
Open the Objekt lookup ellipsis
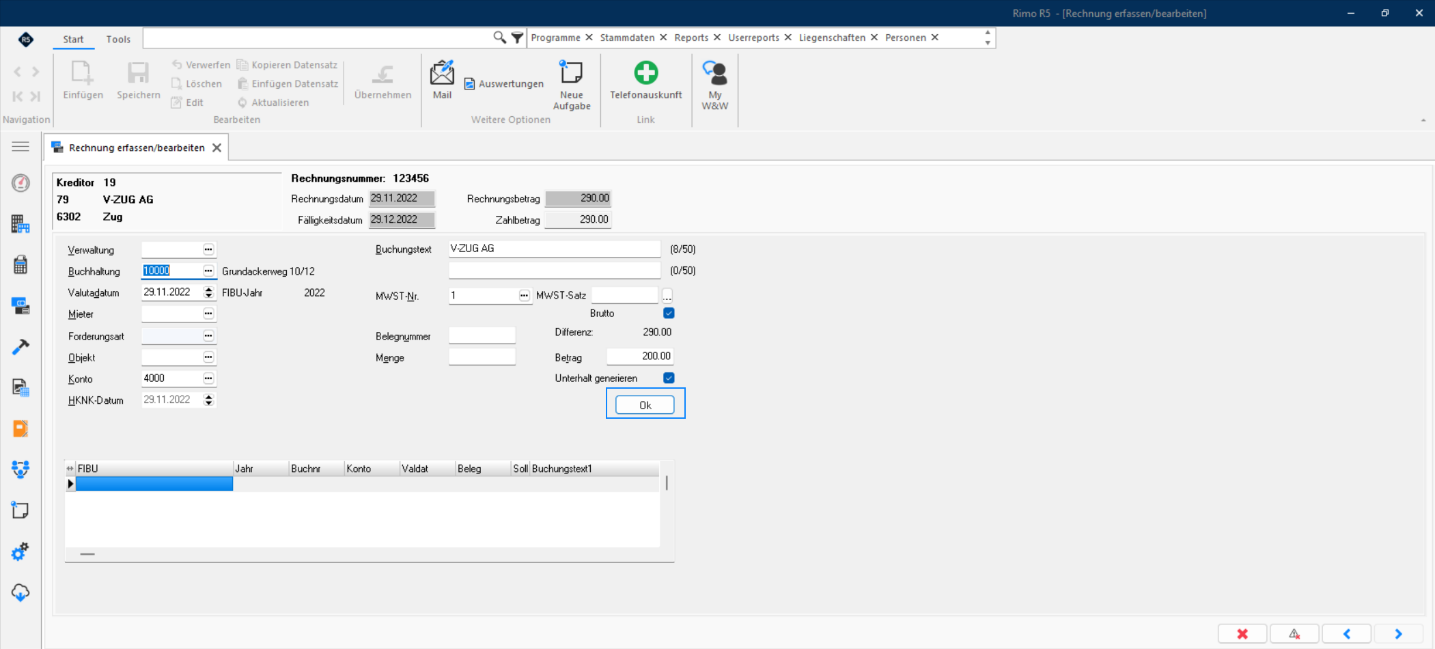click(x=208, y=357)
